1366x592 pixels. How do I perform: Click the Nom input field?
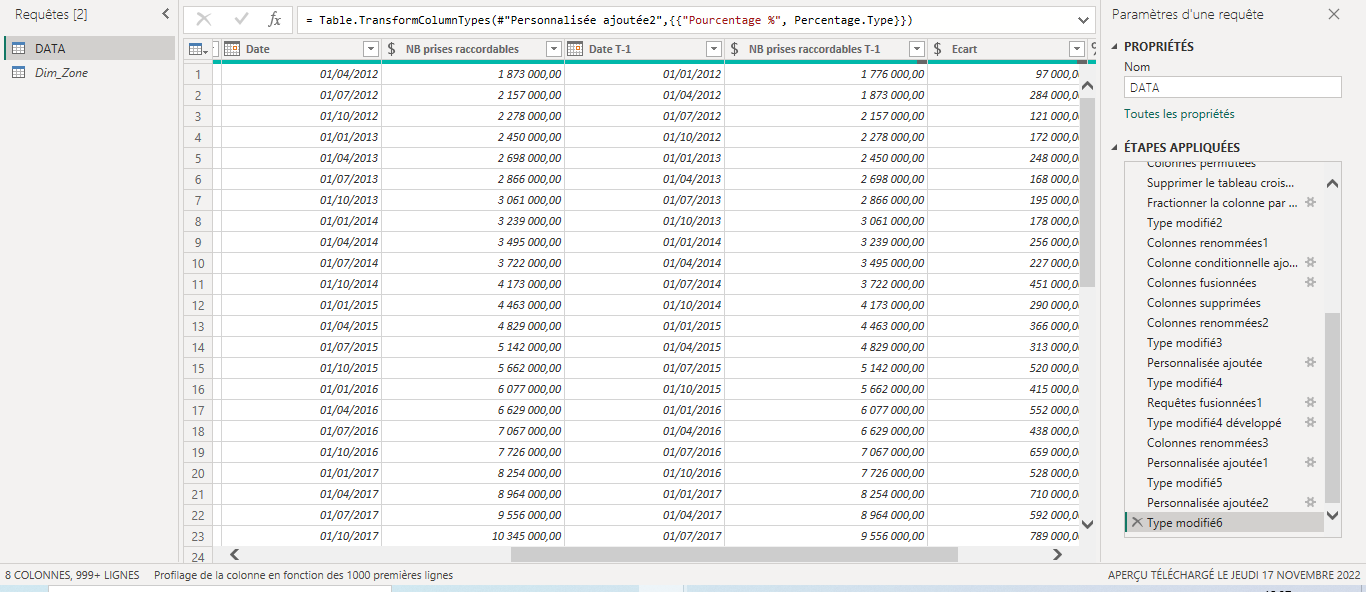[1232, 87]
